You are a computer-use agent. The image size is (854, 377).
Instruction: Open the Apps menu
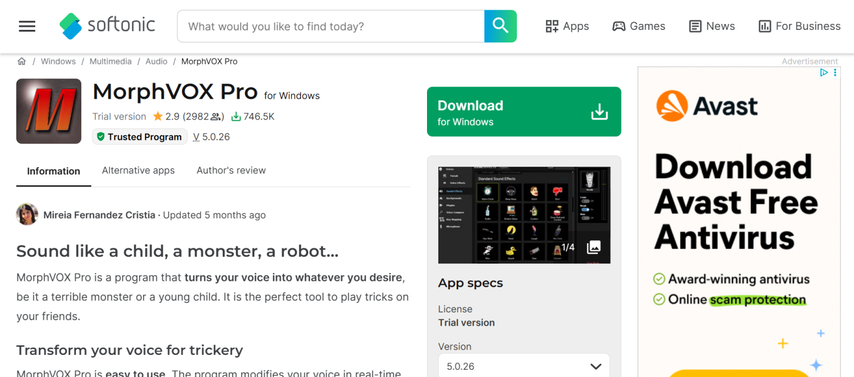[567, 26]
